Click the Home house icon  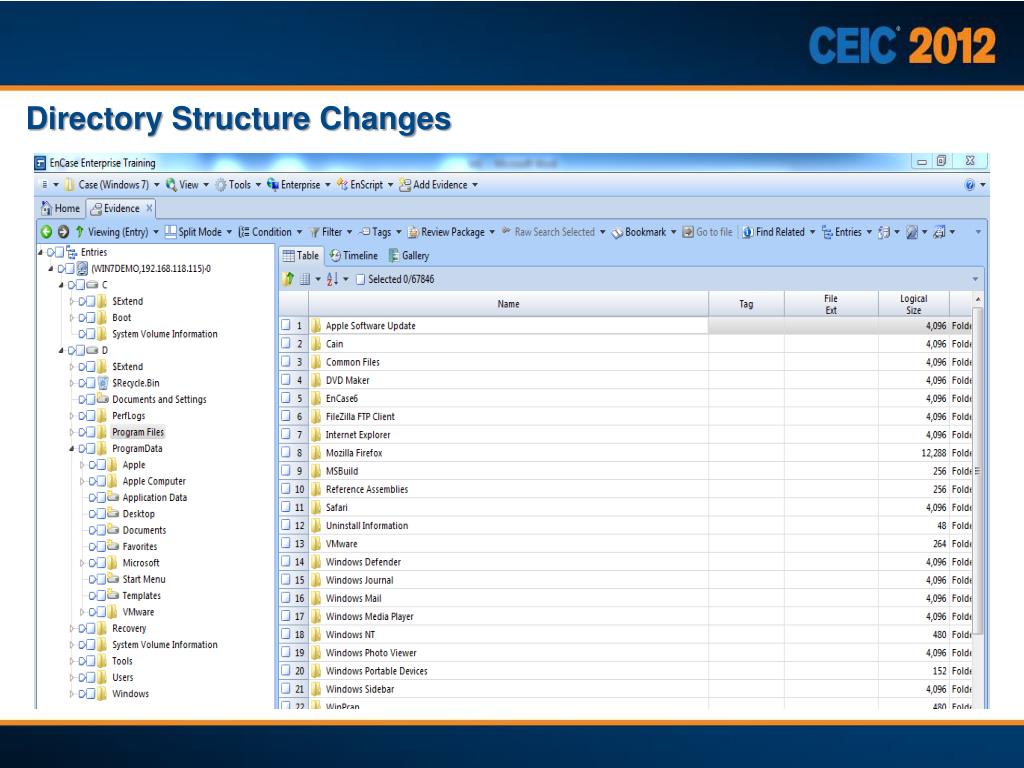(46, 208)
